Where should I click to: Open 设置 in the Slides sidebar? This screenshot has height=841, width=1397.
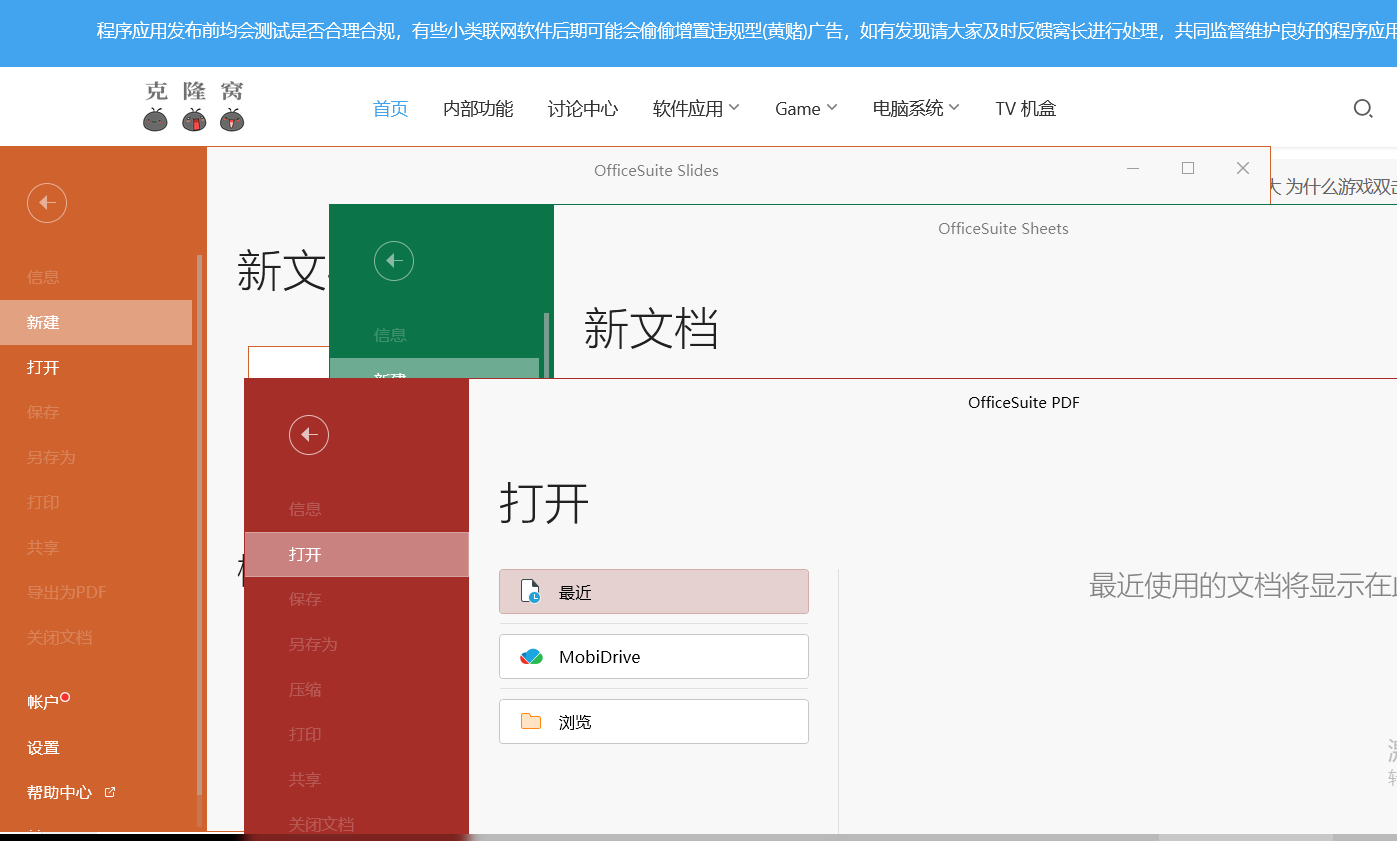(x=43, y=747)
